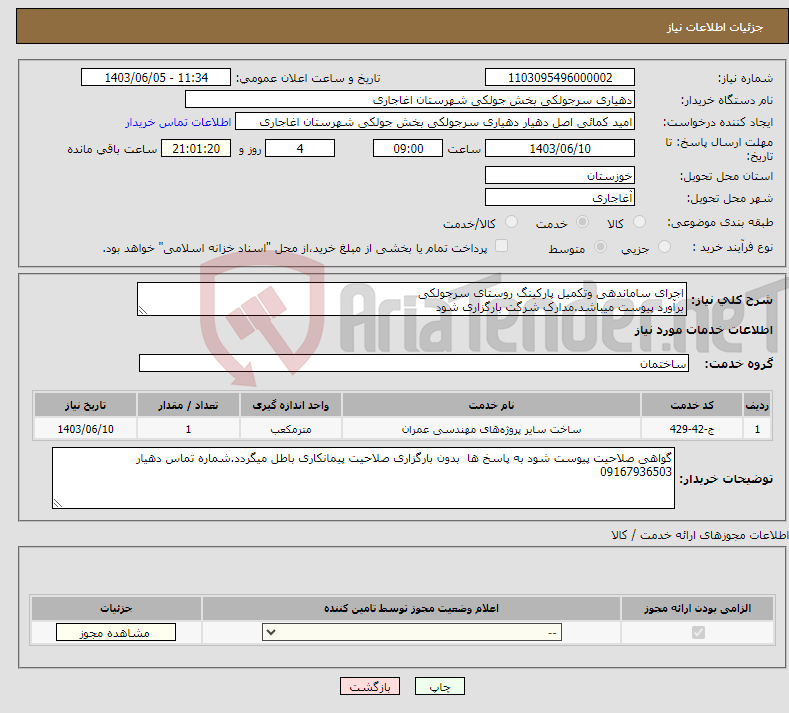Click the اطلاعات مجوزهای ارائه خدمت / کالا heading
Viewport: 789px width, 713px height.
coord(699,535)
